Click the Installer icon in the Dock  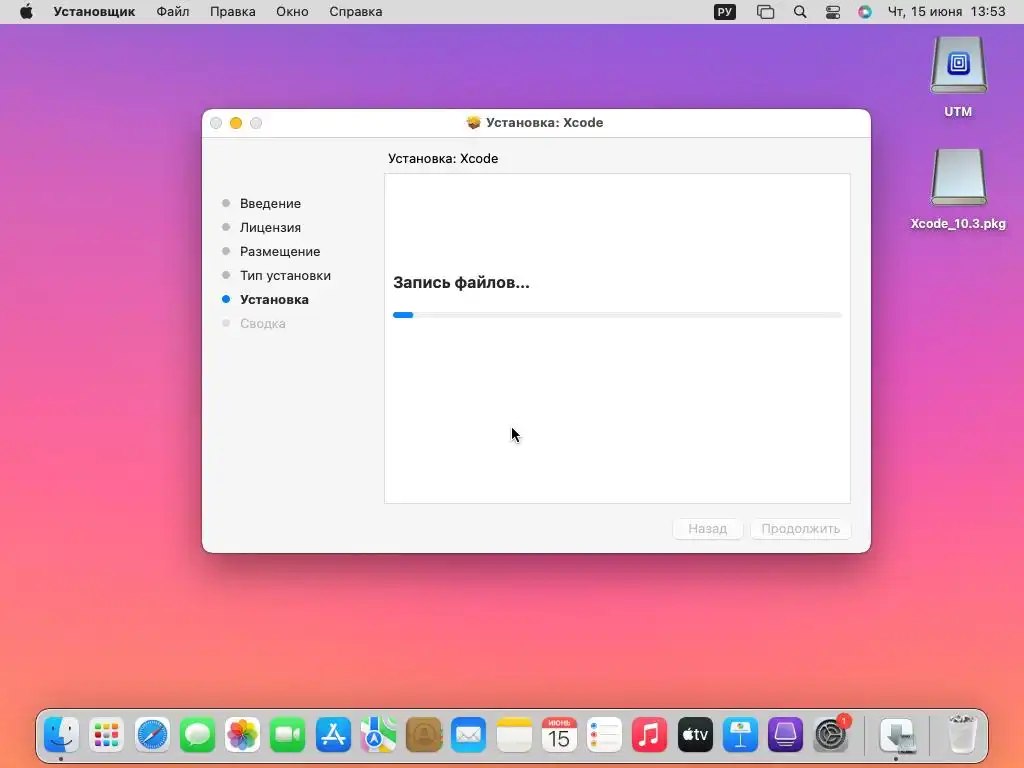click(x=898, y=735)
